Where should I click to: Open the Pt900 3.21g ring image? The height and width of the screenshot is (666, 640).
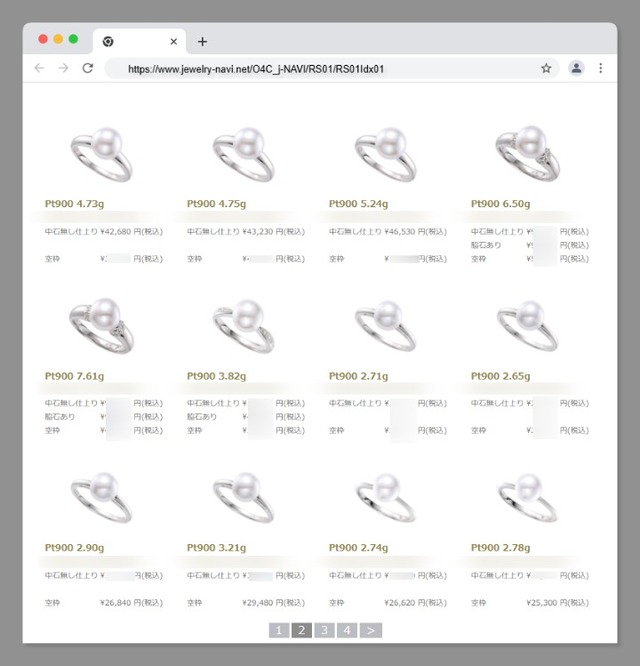point(244,497)
